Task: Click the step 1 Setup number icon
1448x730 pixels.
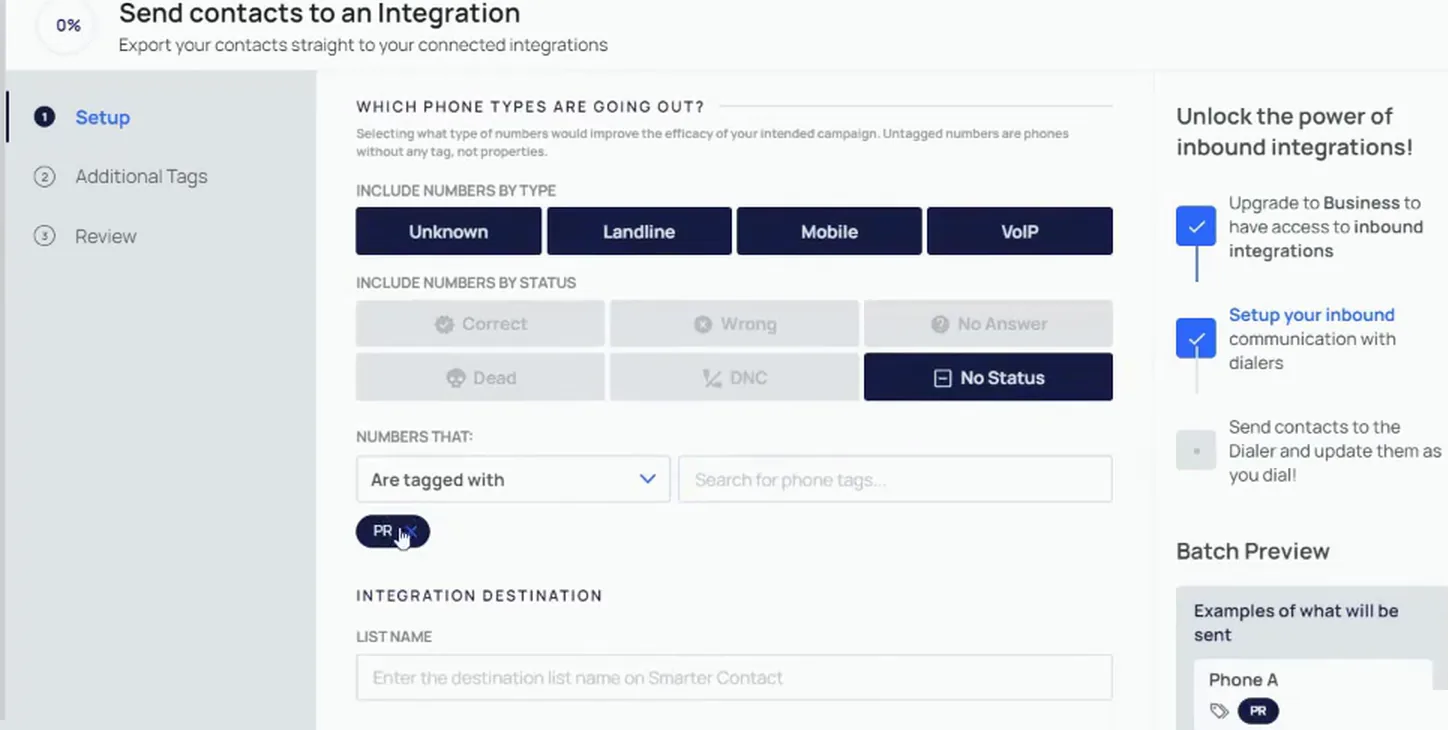Action: [x=44, y=117]
